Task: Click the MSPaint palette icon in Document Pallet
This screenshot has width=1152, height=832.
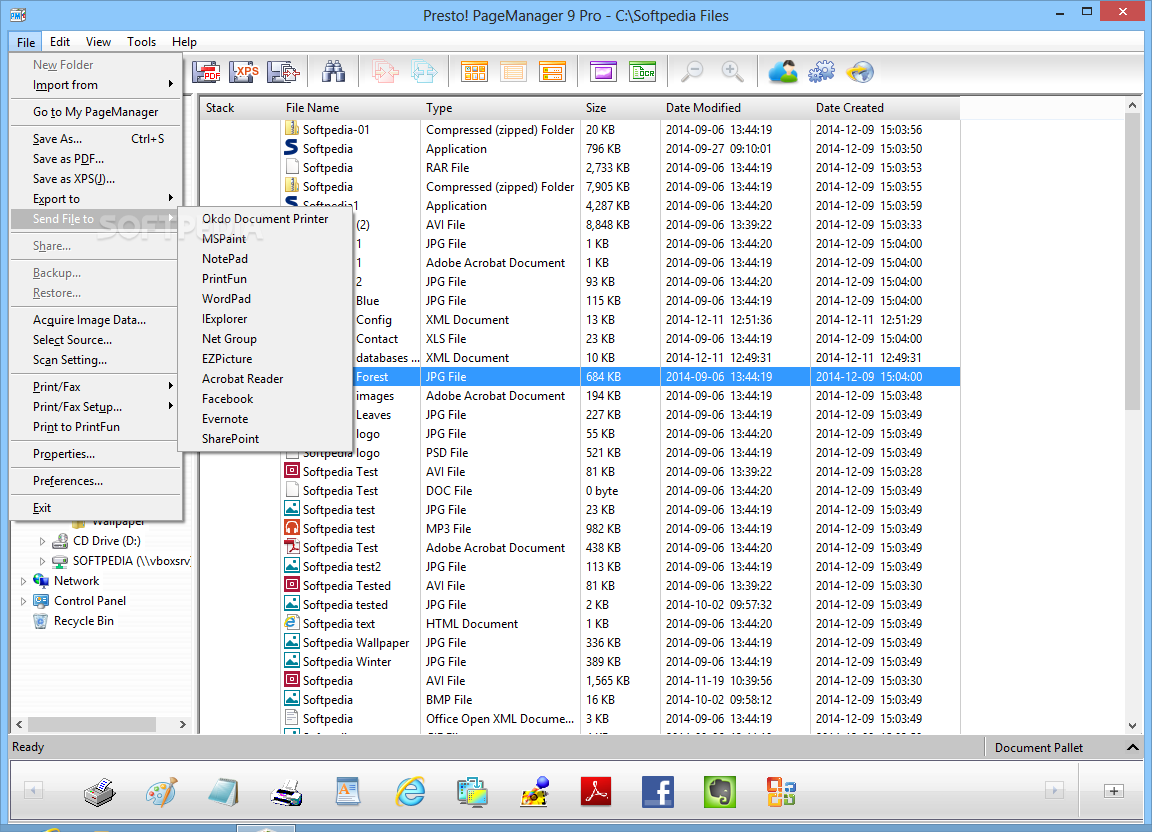Action: click(x=162, y=792)
